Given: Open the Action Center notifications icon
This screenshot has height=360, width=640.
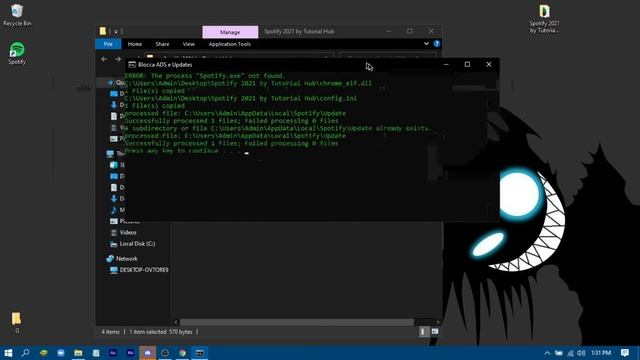Looking at the screenshot, I should tap(624, 353).
